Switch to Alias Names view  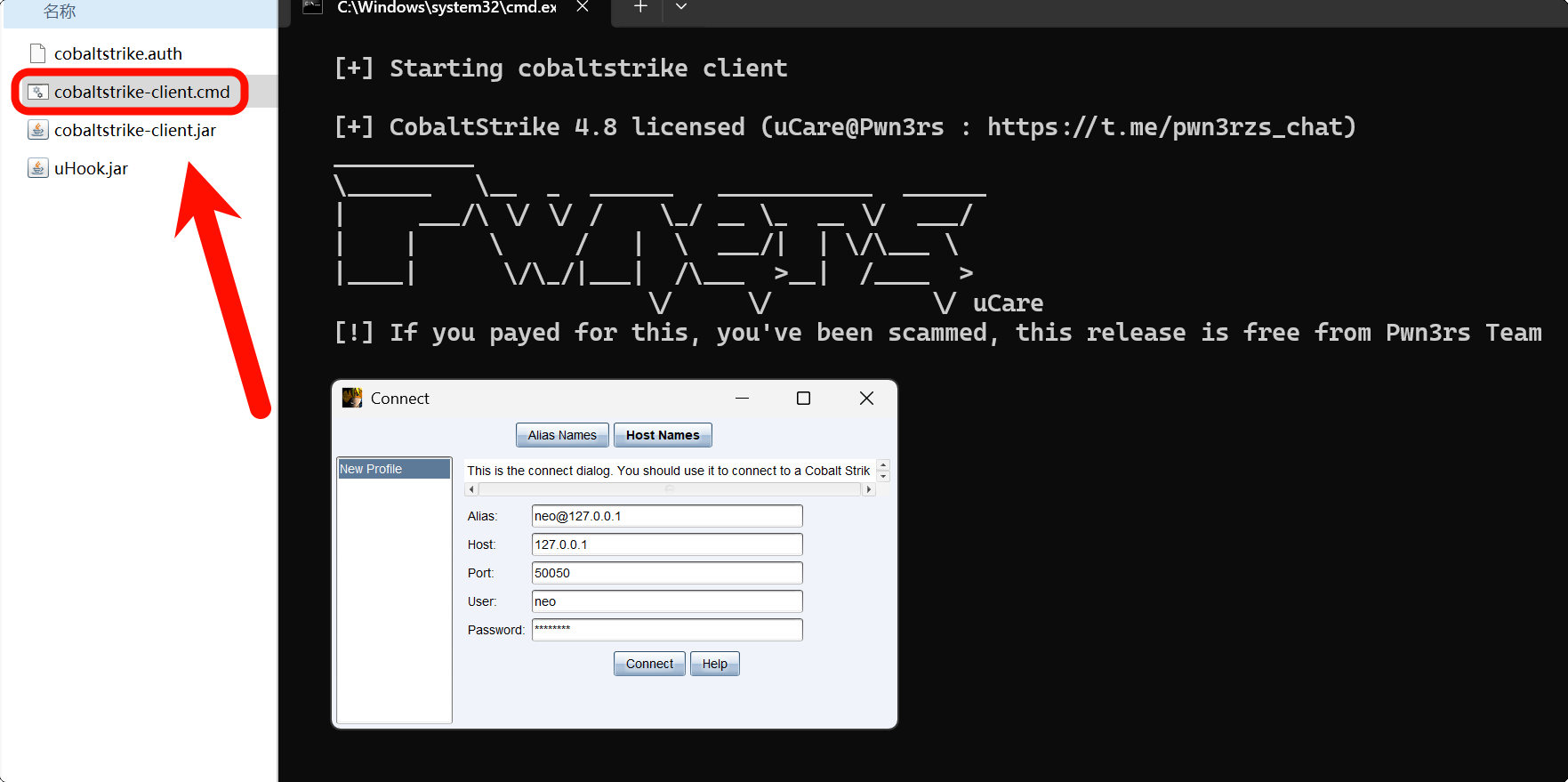(562, 435)
